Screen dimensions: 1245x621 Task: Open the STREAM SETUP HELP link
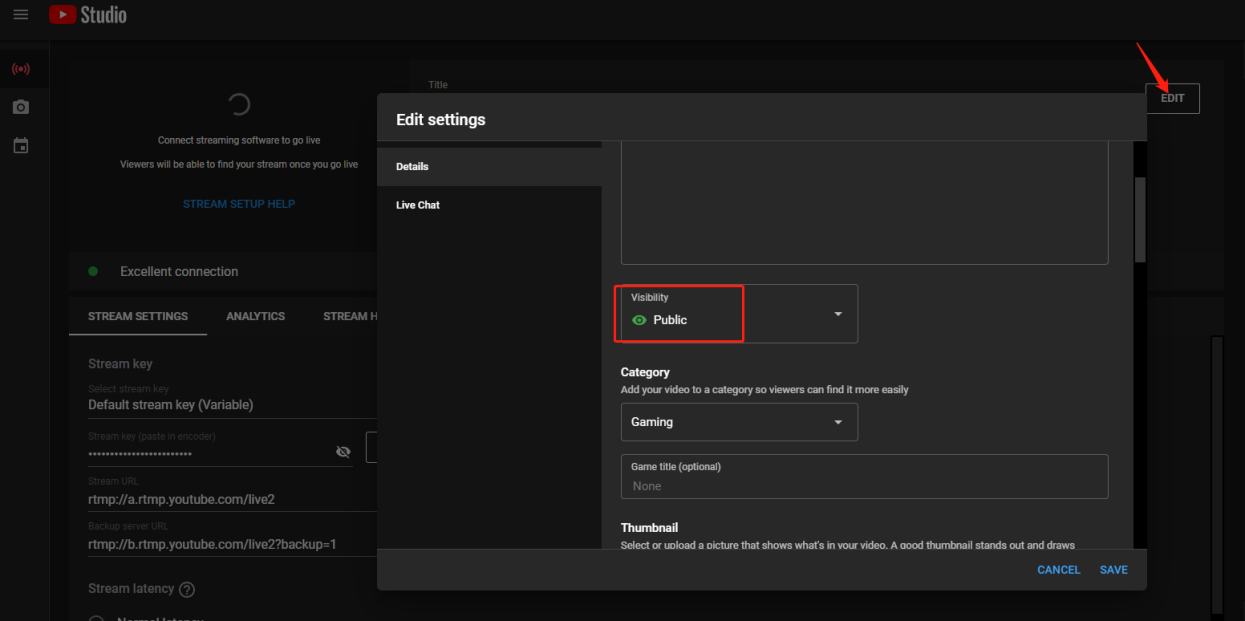coord(239,204)
